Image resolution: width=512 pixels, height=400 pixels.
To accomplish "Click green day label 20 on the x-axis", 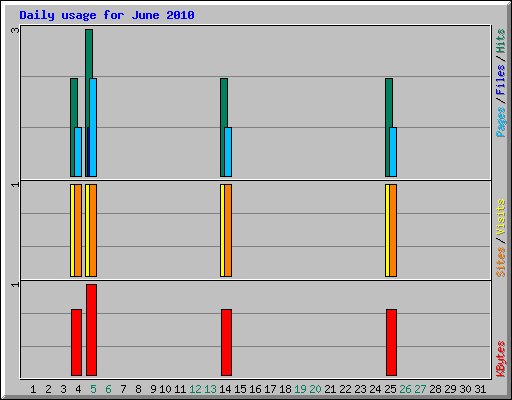I will (315, 389).
